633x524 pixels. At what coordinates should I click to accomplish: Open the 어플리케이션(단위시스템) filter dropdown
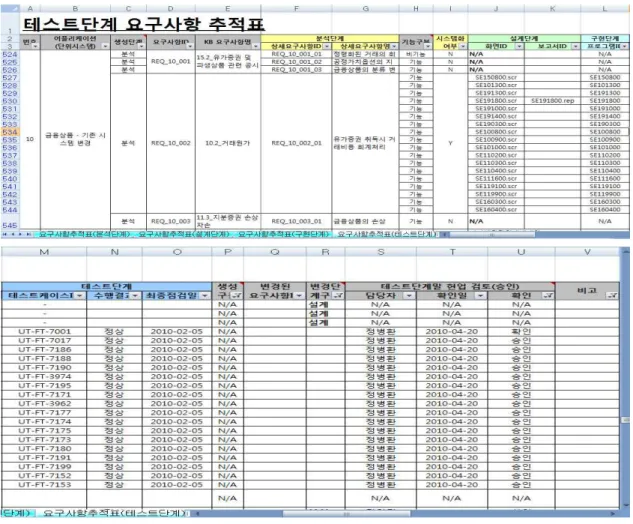point(105,46)
